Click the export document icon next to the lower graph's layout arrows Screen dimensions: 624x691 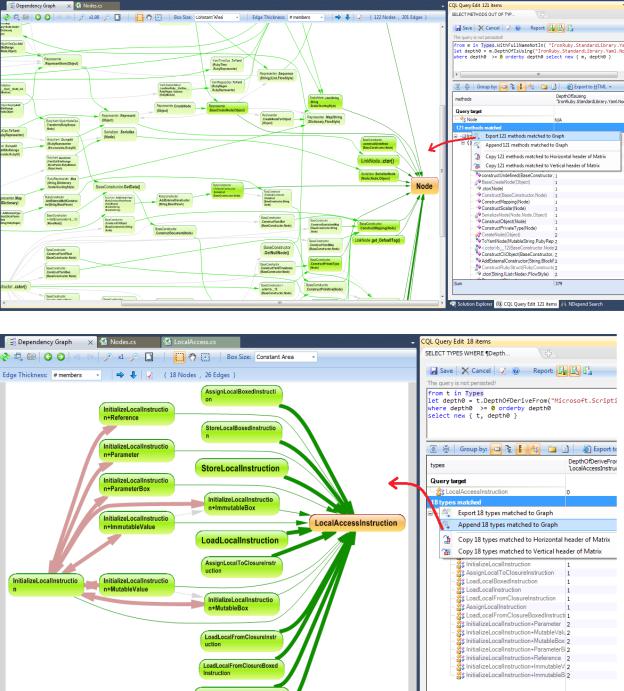pos(149,375)
